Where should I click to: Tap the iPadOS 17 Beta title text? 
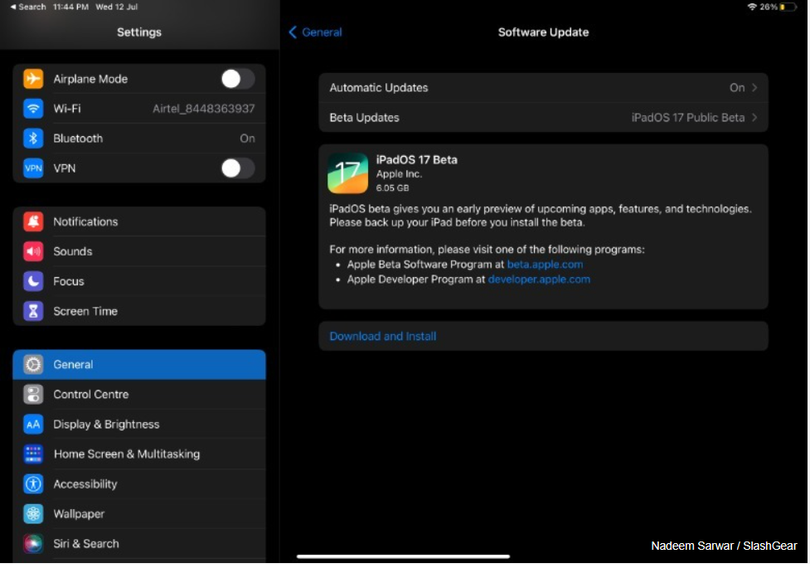[x=417, y=160]
